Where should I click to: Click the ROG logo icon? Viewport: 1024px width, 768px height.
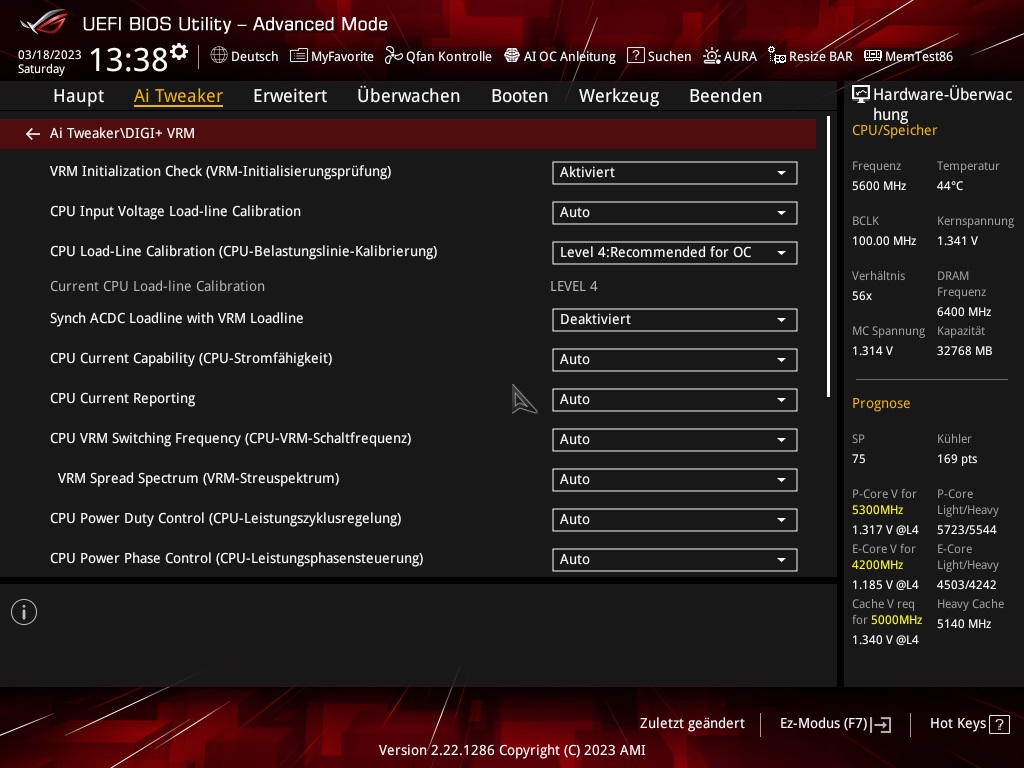coord(43,23)
